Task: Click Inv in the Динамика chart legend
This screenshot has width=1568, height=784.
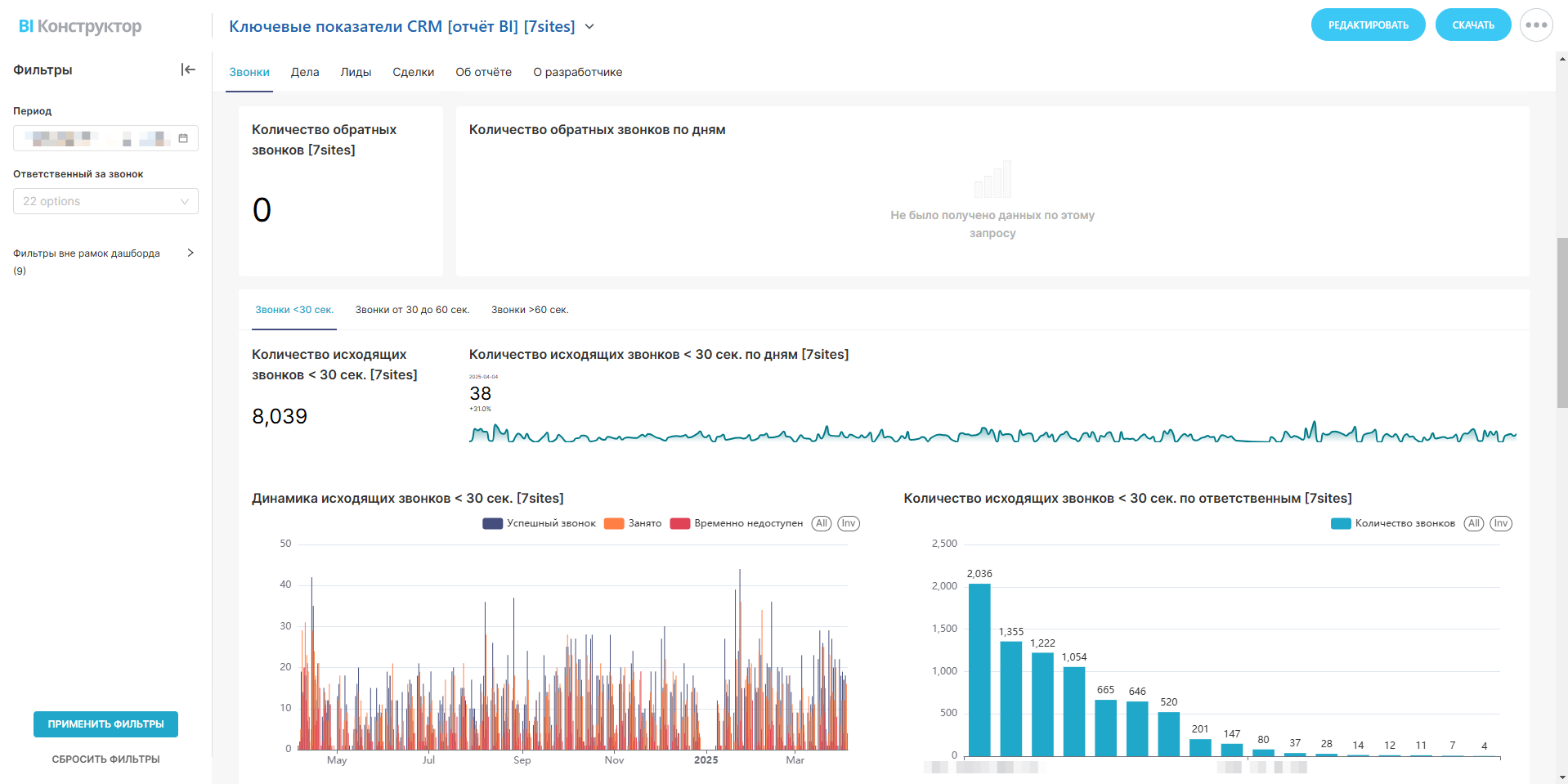Action: point(849,523)
